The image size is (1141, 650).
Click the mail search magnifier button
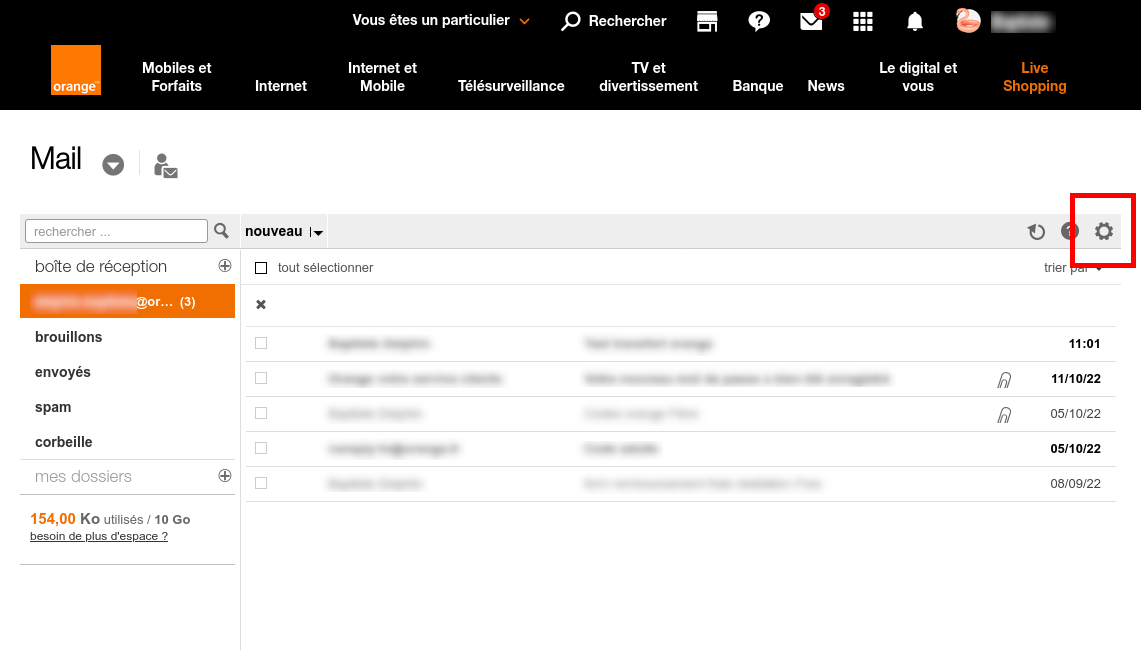pos(221,231)
